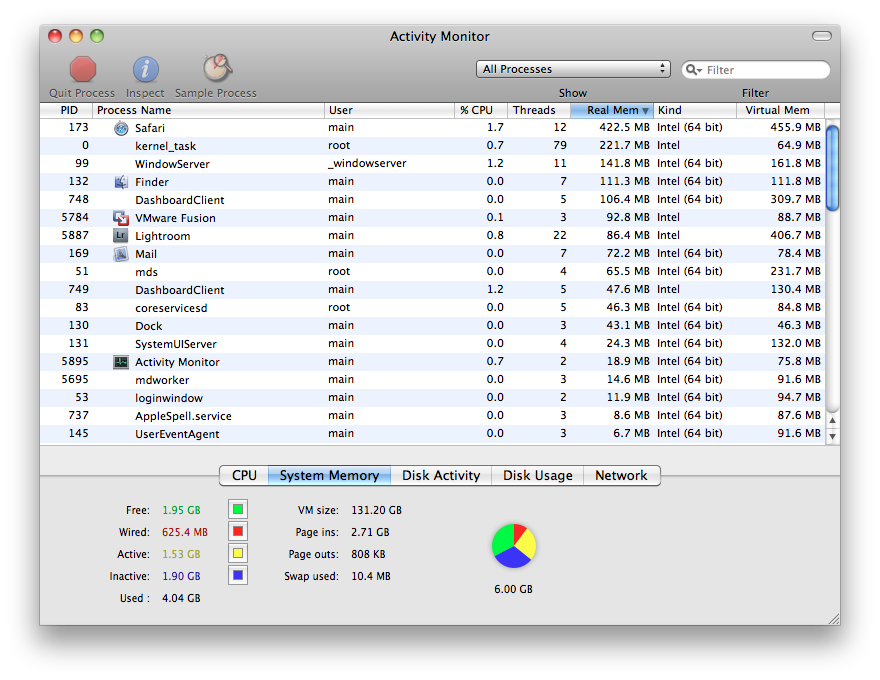Open the All Processes dropdown

click(x=573, y=69)
